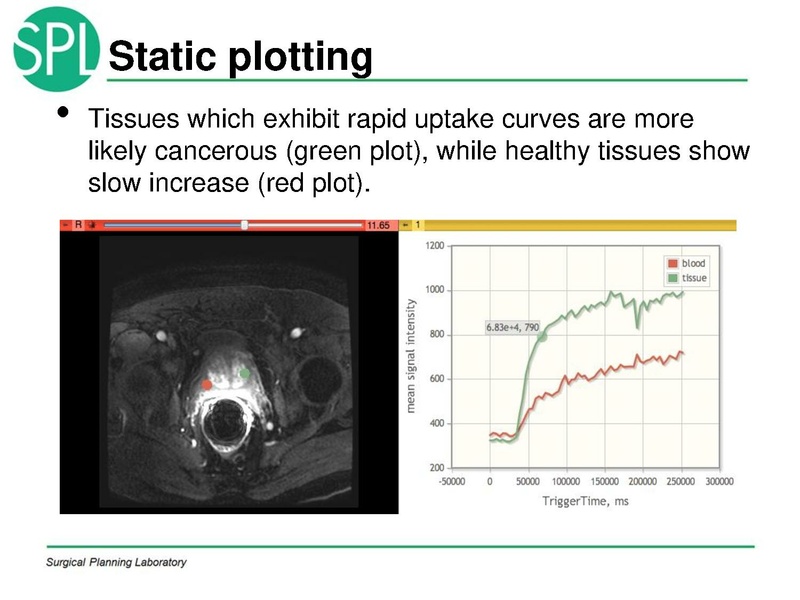The image size is (800, 600).
Task: Click the green tissue legend swatch
Action: click(x=673, y=278)
